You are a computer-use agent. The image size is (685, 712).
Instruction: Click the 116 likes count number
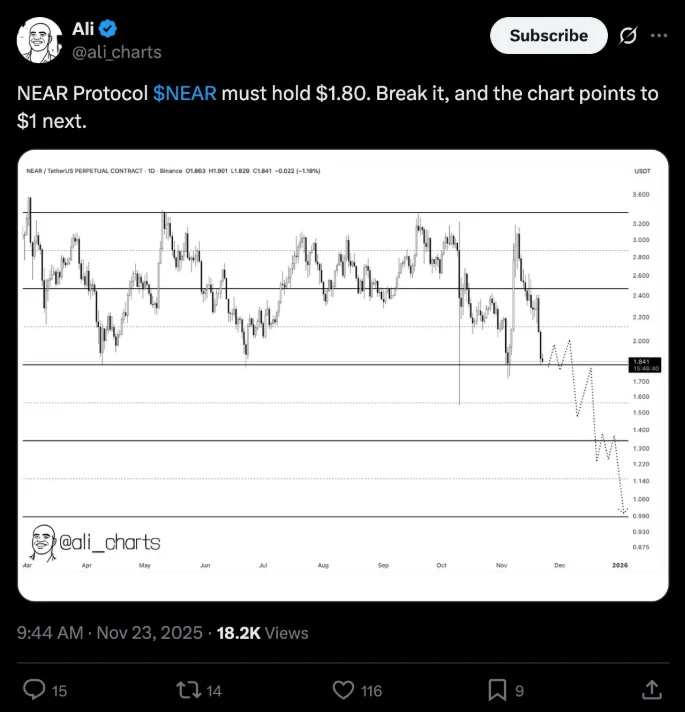click(373, 689)
